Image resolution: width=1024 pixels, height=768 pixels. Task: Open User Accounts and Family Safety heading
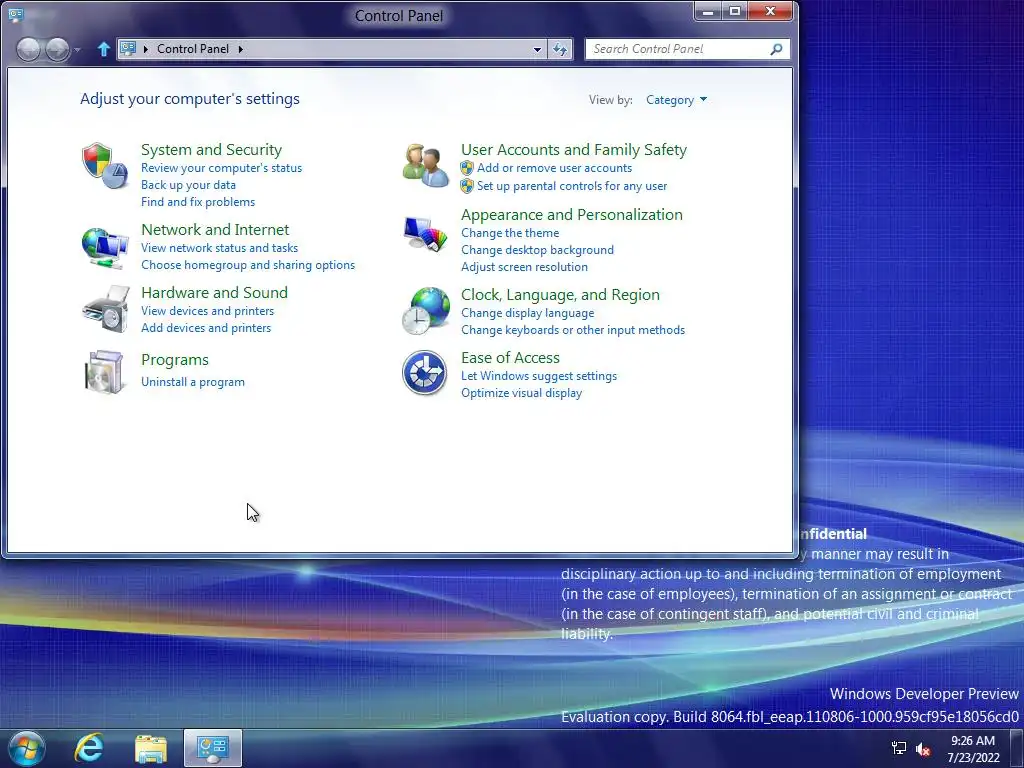coord(574,150)
